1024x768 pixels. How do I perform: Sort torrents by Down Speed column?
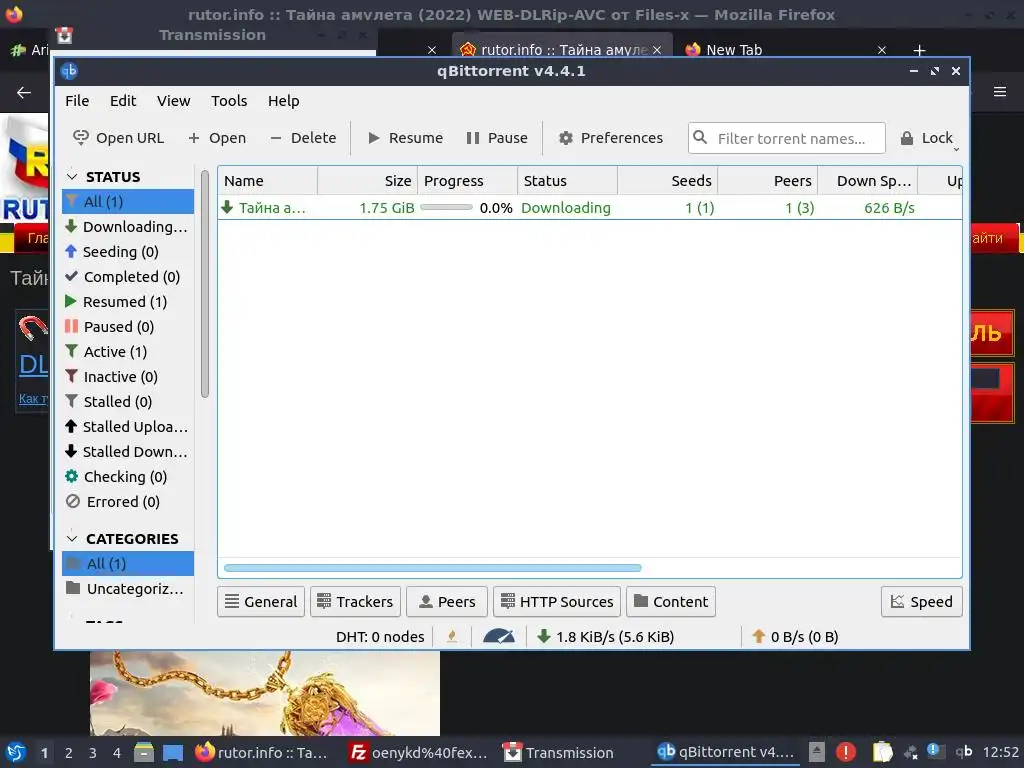[x=868, y=181]
